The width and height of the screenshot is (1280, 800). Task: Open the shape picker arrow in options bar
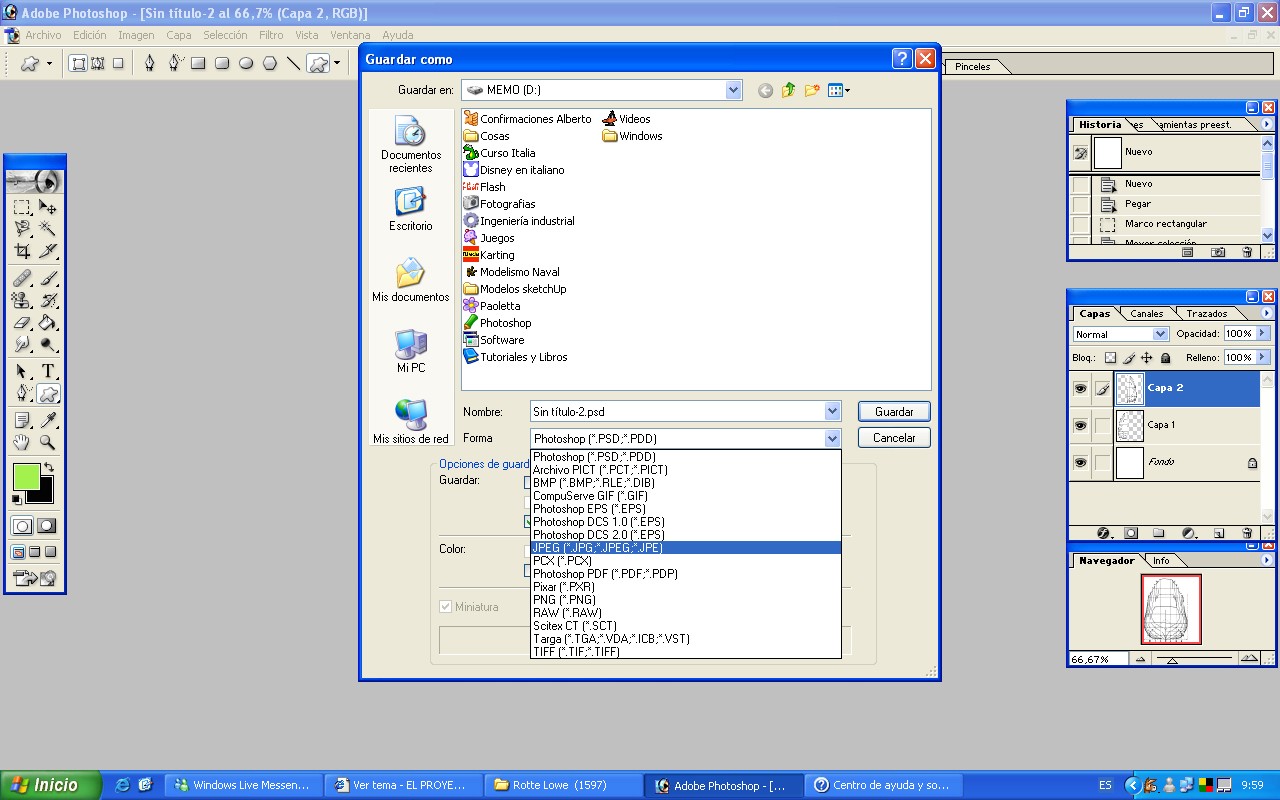337,63
